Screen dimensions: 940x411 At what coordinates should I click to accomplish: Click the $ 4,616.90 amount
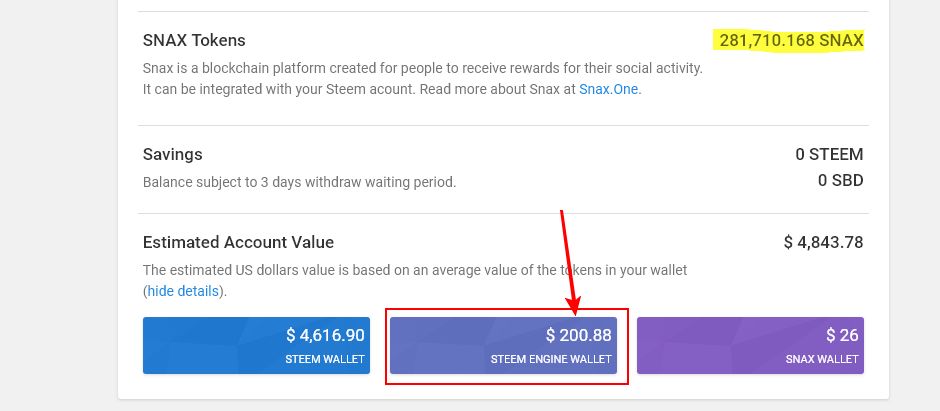tap(325, 336)
